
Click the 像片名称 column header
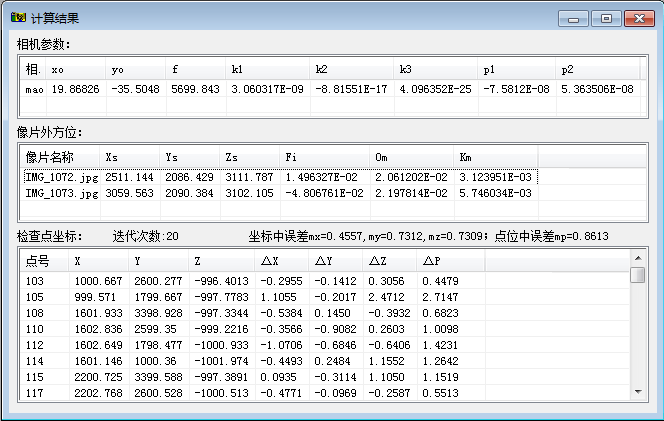(x=60, y=157)
